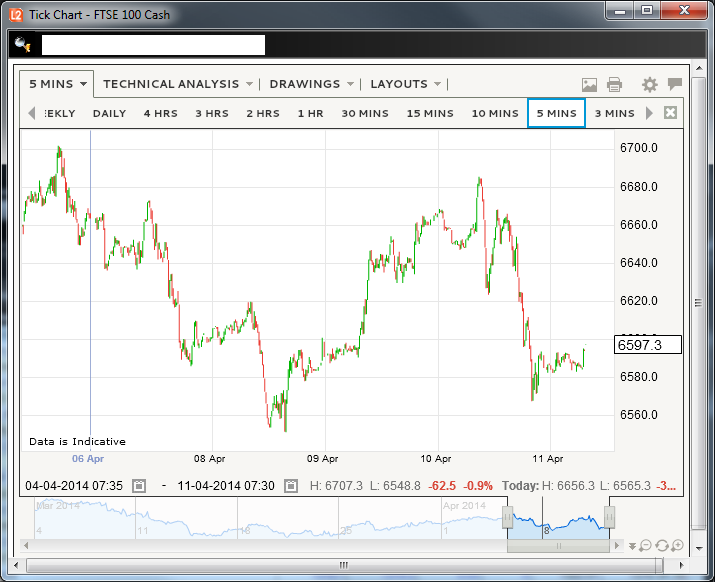Click the symbol search input field
The width and height of the screenshot is (715, 582).
(x=153, y=45)
